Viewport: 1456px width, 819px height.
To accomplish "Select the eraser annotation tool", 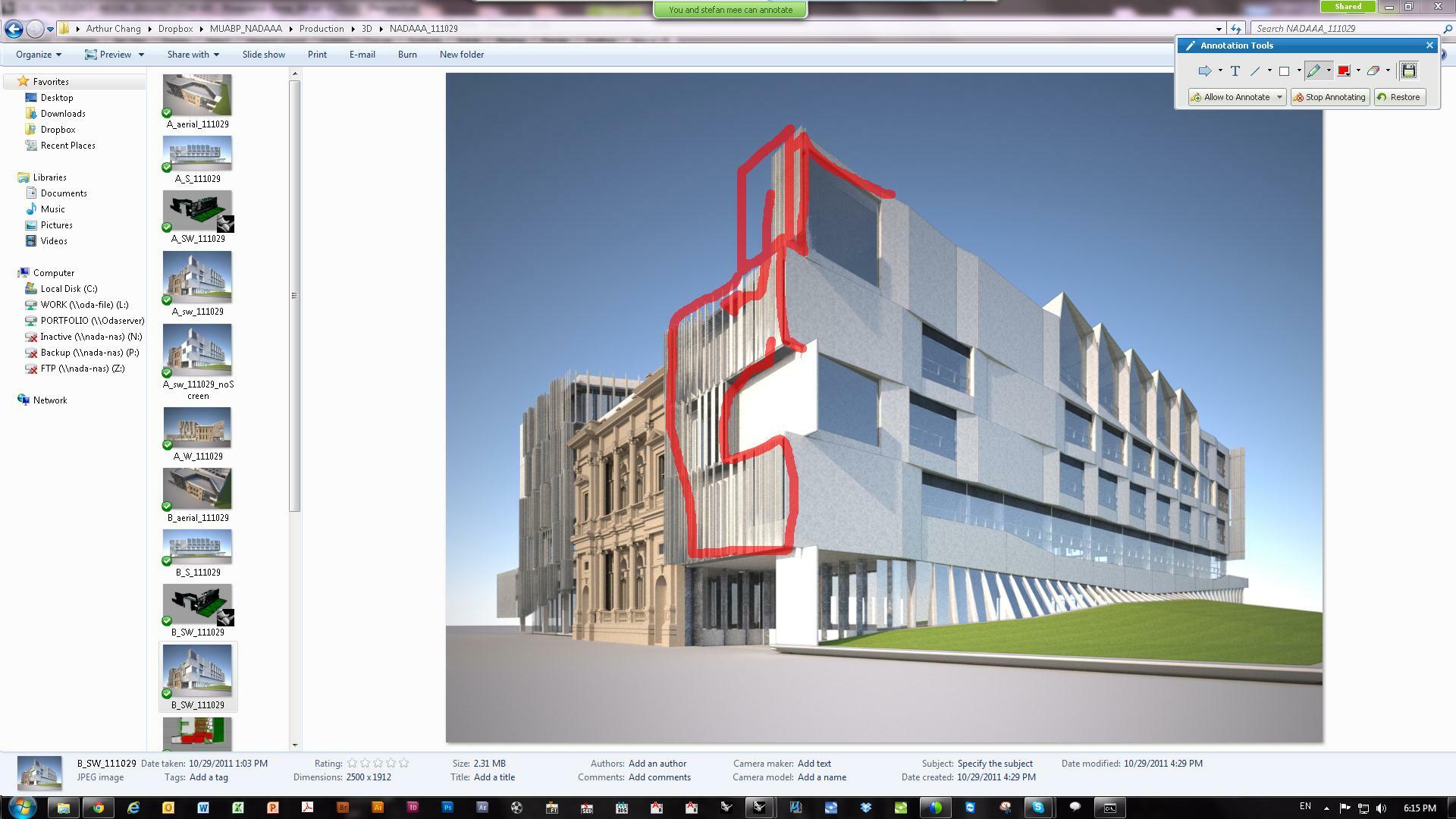I will pos(1373,71).
